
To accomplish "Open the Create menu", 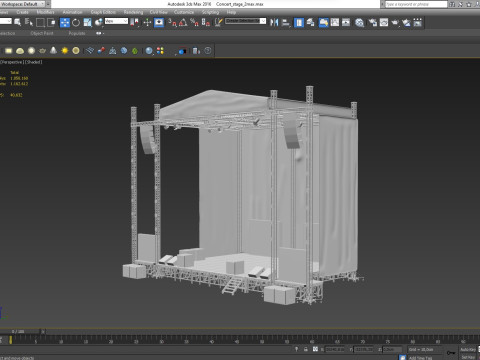I will click(x=23, y=12).
